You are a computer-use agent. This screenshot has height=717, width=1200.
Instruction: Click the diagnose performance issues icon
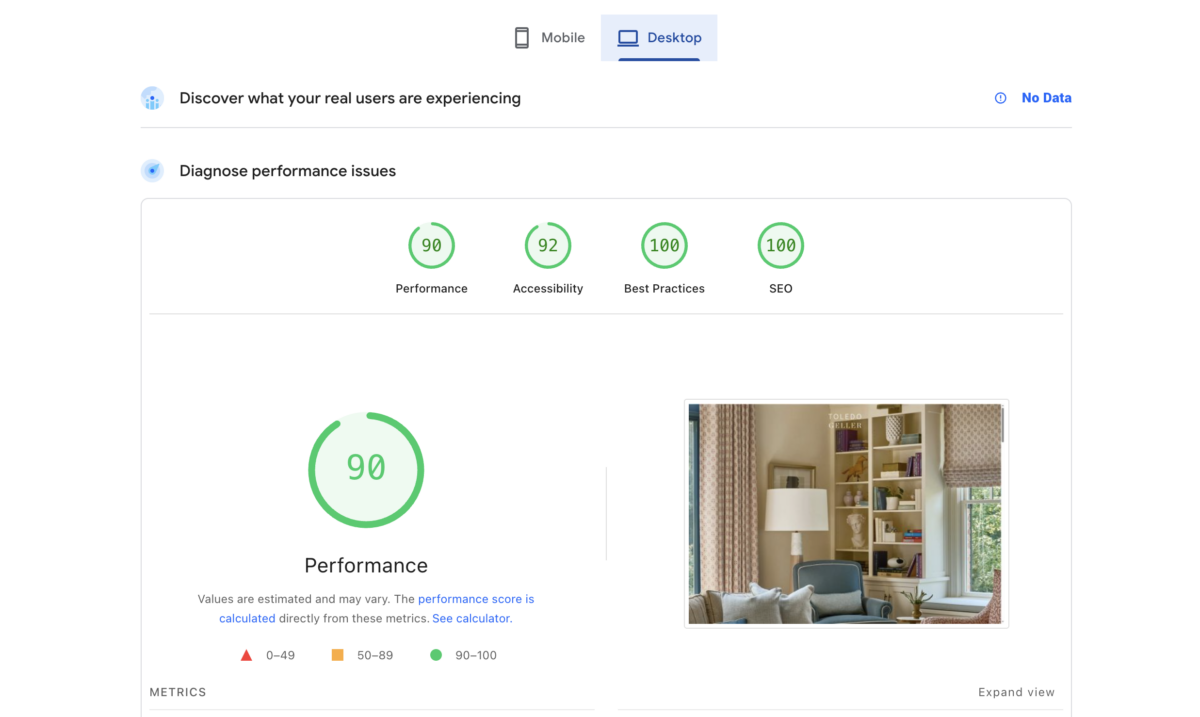152,171
